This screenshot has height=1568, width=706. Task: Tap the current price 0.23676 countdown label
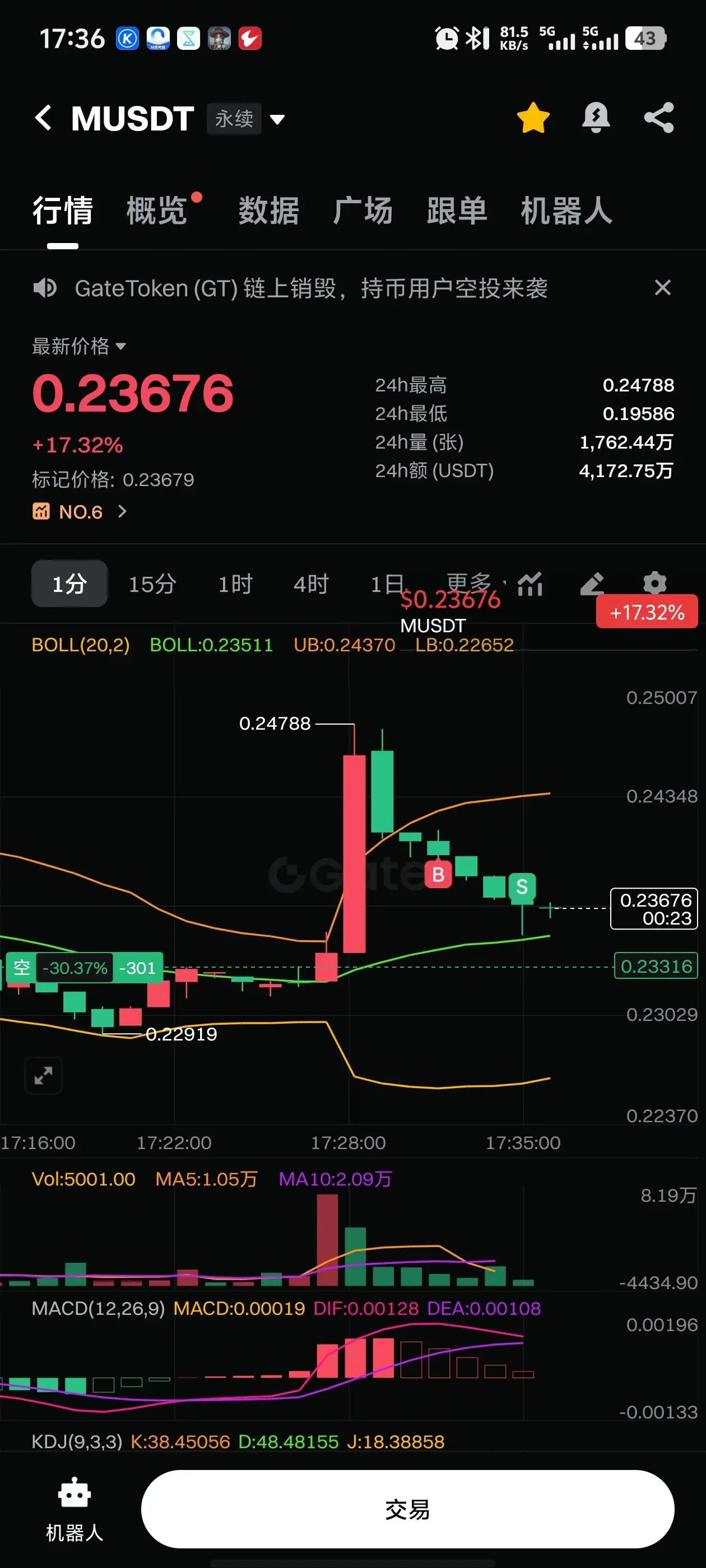point(654,908)
